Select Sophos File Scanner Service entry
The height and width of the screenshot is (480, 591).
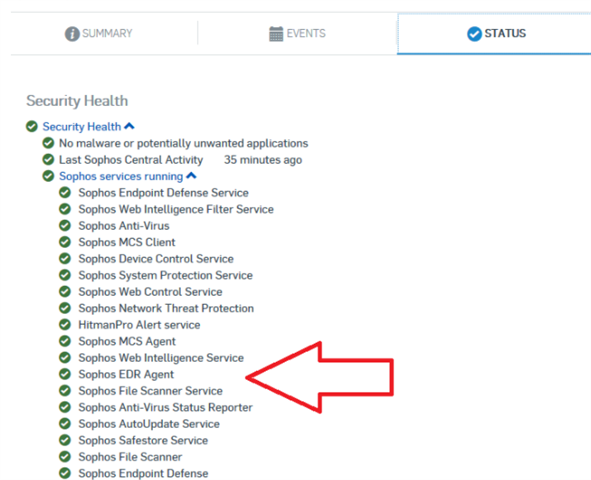(x=150, y=391)
